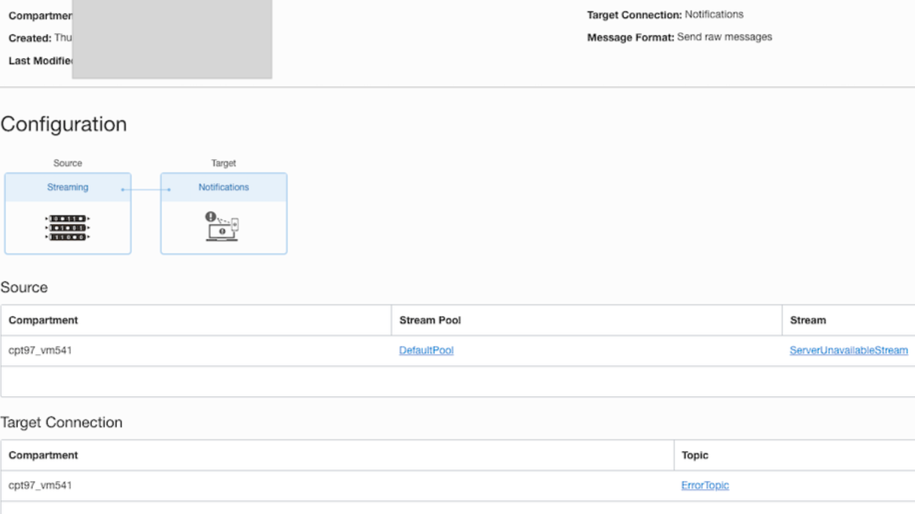Click the Topic column header
The width and height of the screenshot is (915, 514).
pos(694,455)
